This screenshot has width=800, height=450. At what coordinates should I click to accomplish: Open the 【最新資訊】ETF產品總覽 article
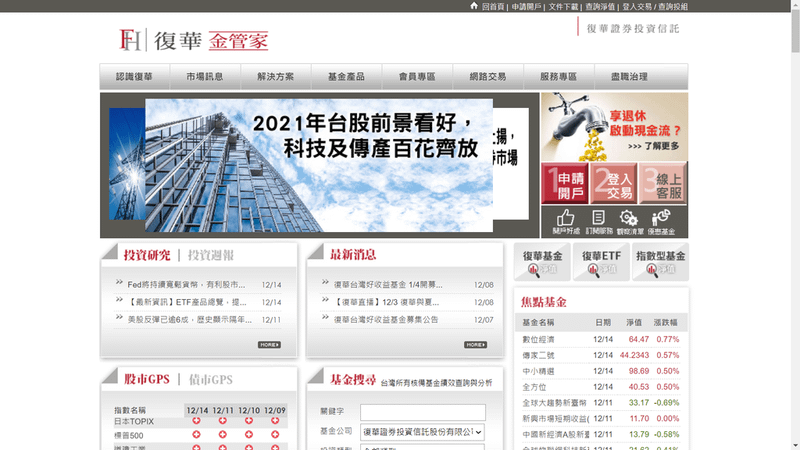(x=186, y=302)
